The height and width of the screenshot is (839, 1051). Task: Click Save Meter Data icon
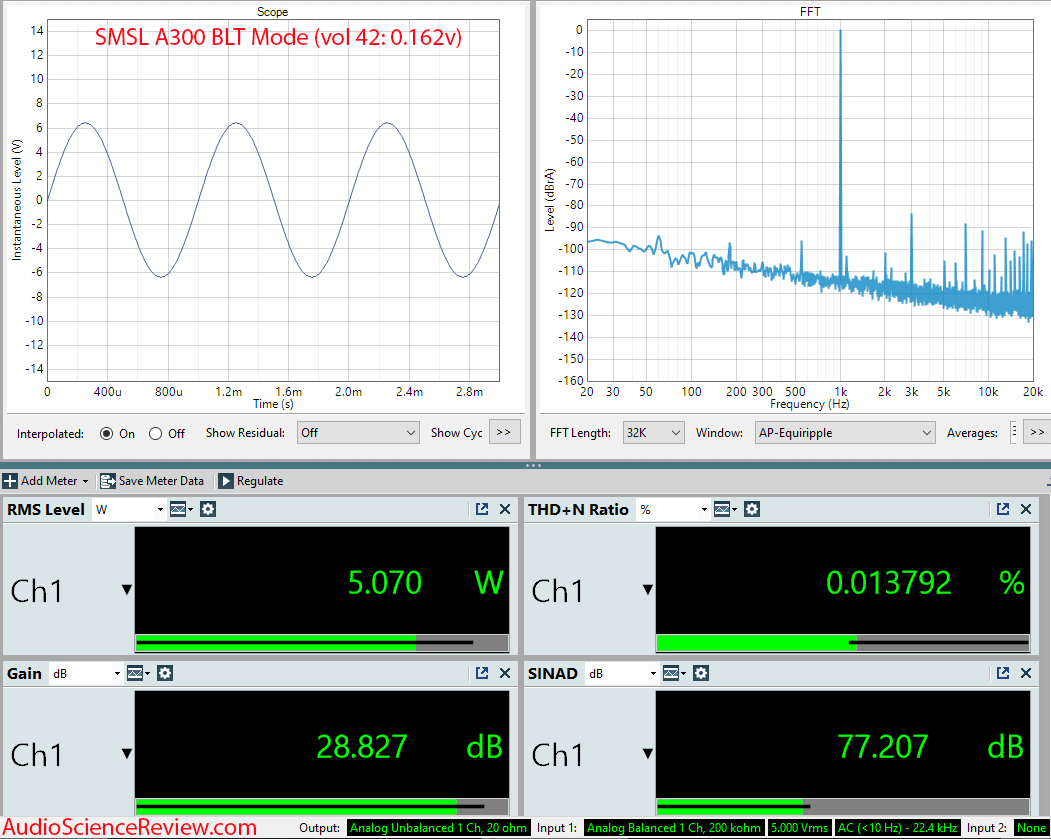click(x=107, y=481)
